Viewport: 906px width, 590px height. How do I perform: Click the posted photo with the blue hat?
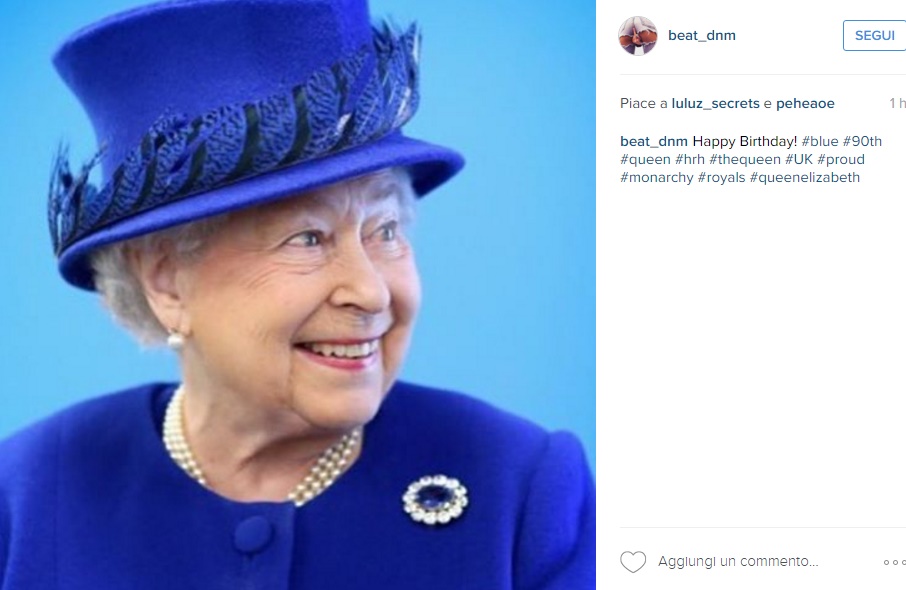click(298, 295)
